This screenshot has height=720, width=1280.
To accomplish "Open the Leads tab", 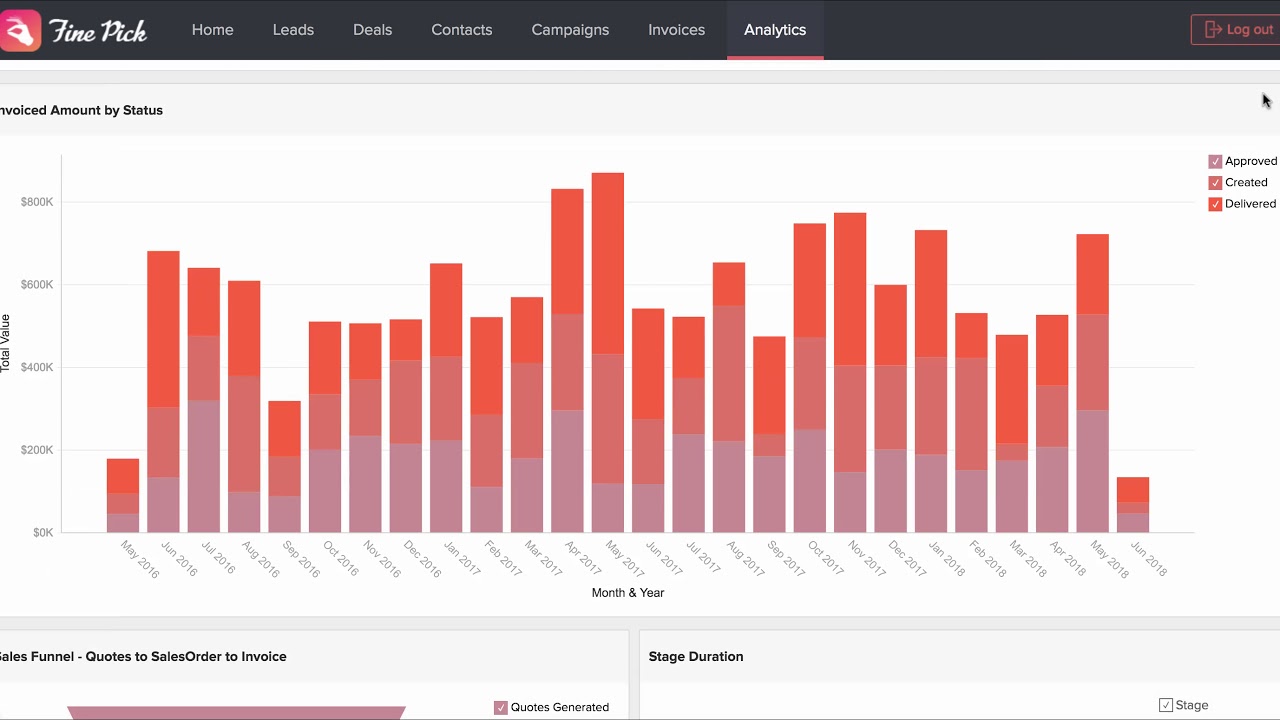I will point(293,30).
